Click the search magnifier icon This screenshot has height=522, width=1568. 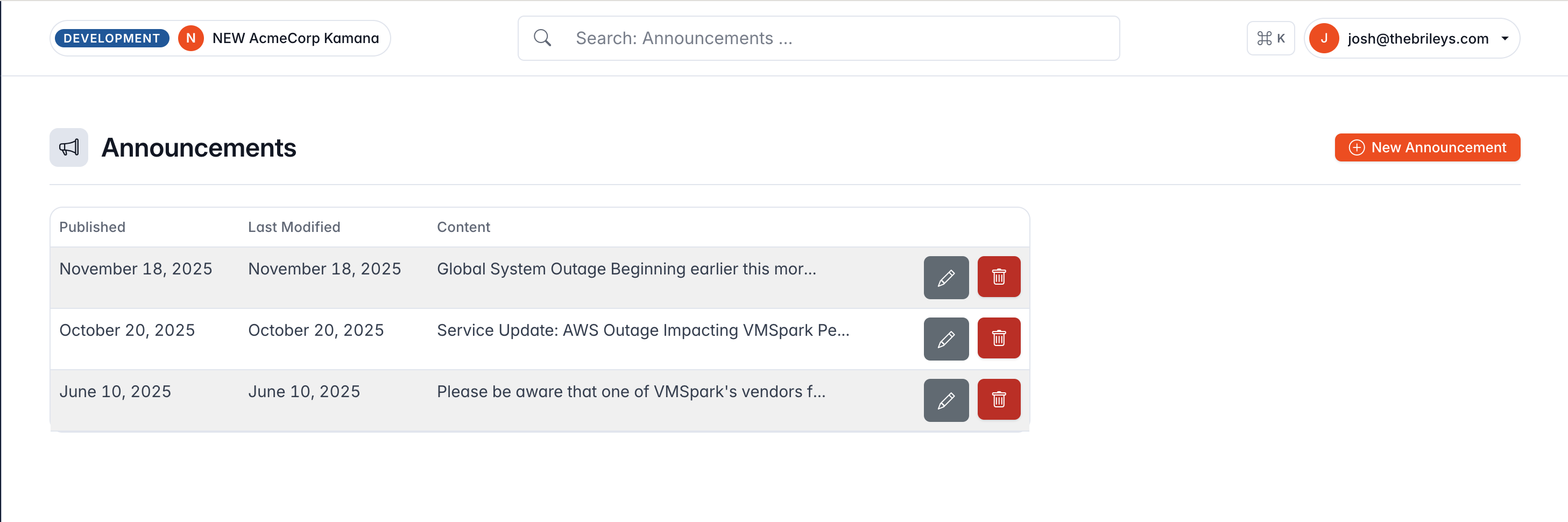(542, 38)
